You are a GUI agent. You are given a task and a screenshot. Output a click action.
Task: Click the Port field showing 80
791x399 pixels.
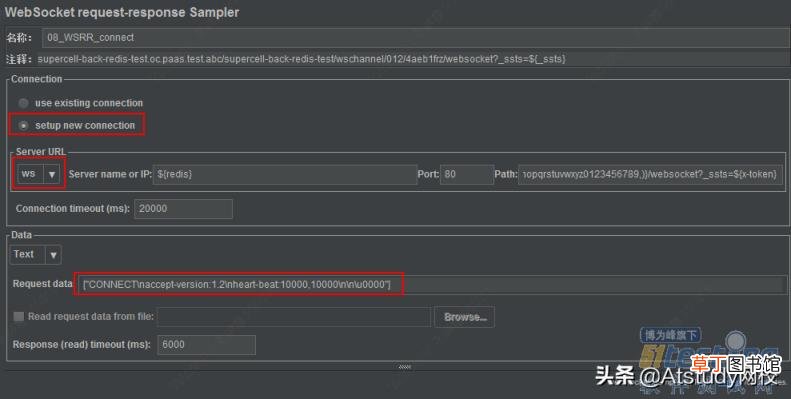coord(467,174)
